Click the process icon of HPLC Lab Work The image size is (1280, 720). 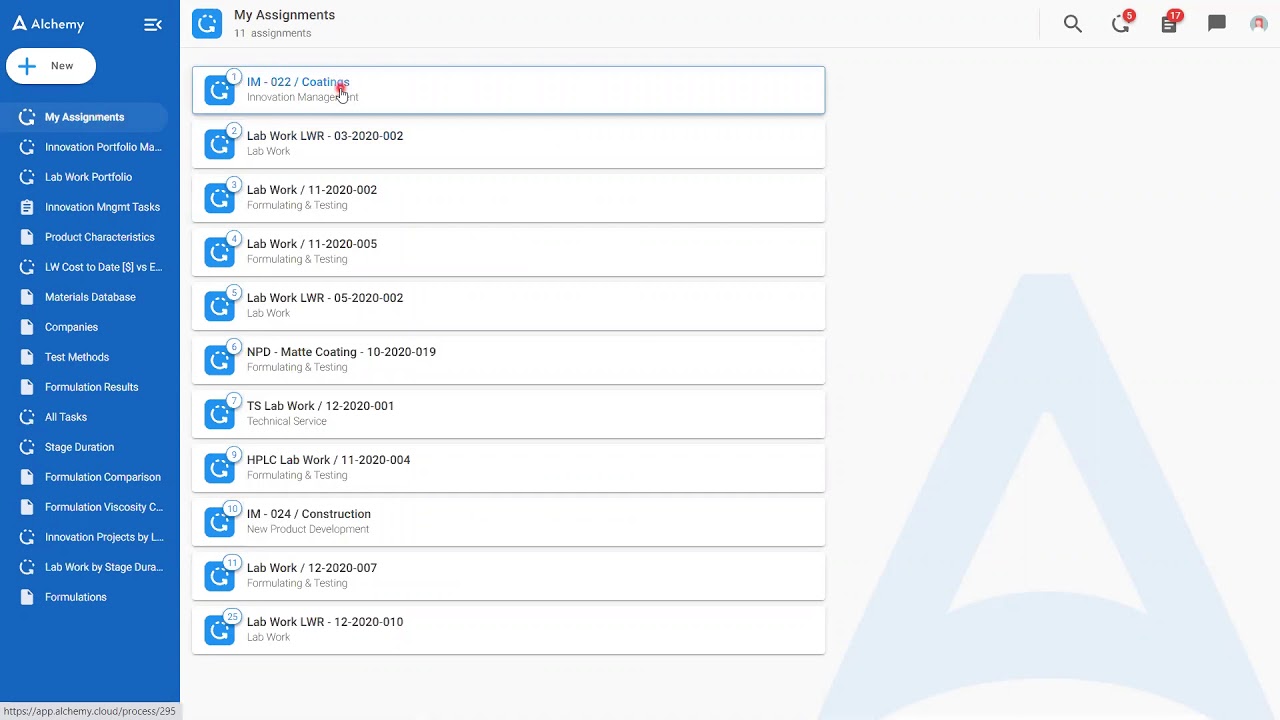(220, 468)
